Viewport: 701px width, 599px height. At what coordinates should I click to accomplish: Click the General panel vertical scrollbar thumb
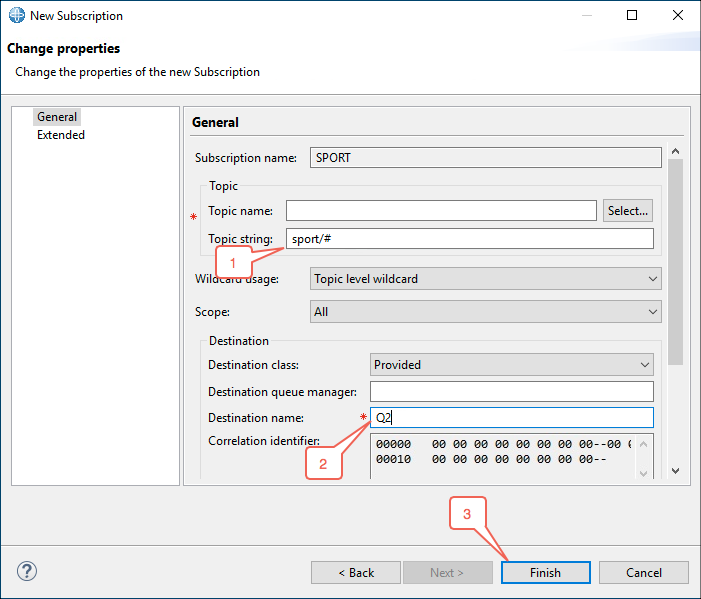676,262
